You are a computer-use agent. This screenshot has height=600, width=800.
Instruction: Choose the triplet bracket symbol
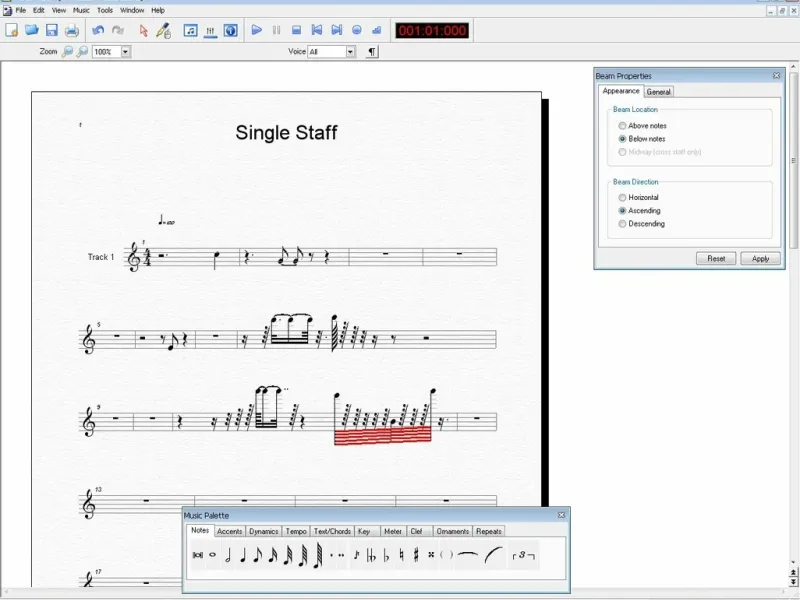coord(523,555)
